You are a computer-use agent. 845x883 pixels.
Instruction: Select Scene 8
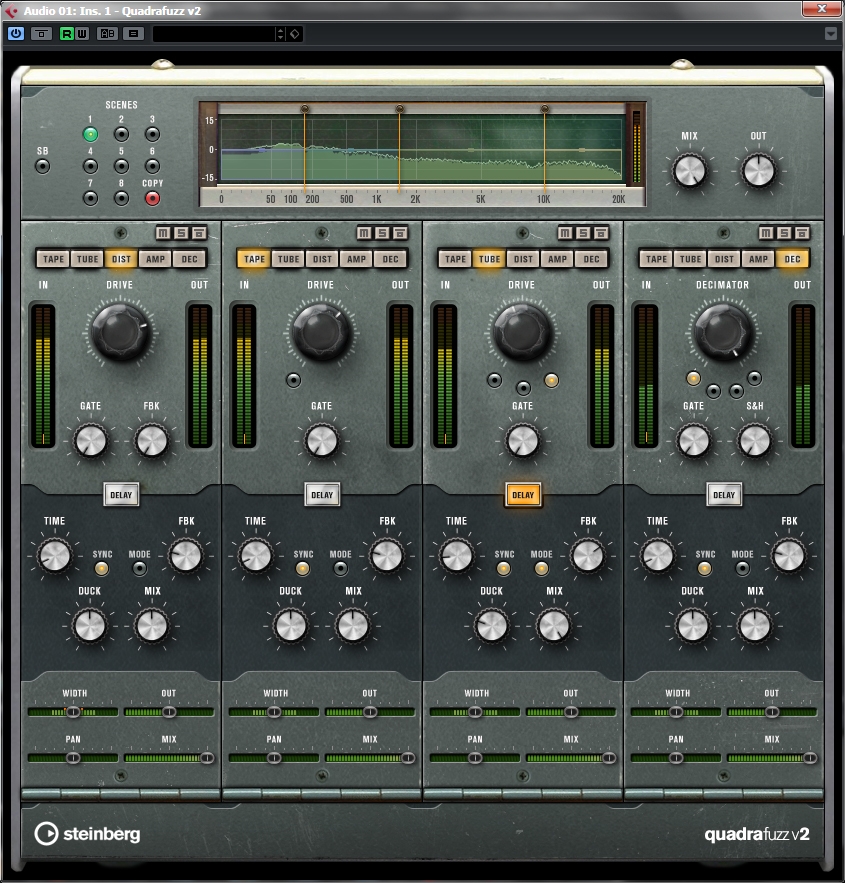tap(121, 198)
